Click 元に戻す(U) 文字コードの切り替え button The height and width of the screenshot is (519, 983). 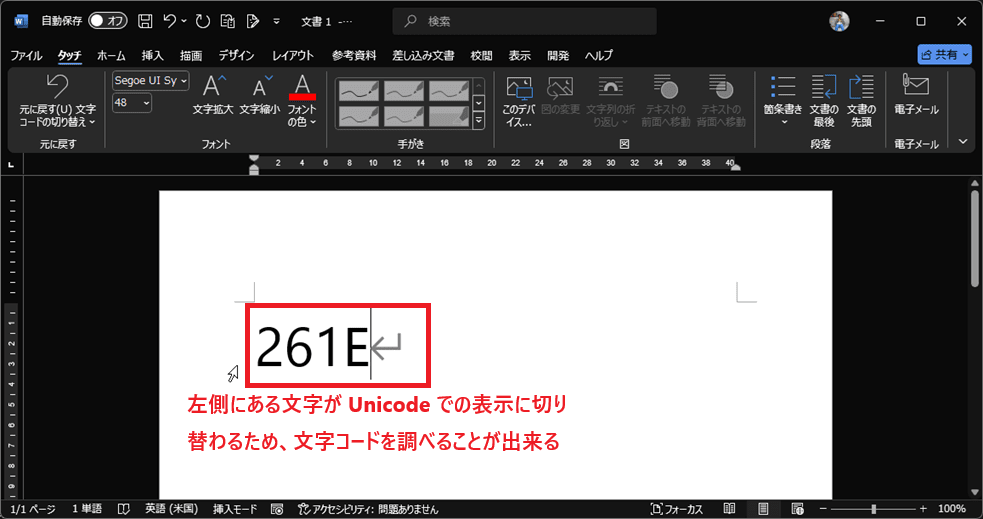[x=57, y=100]
